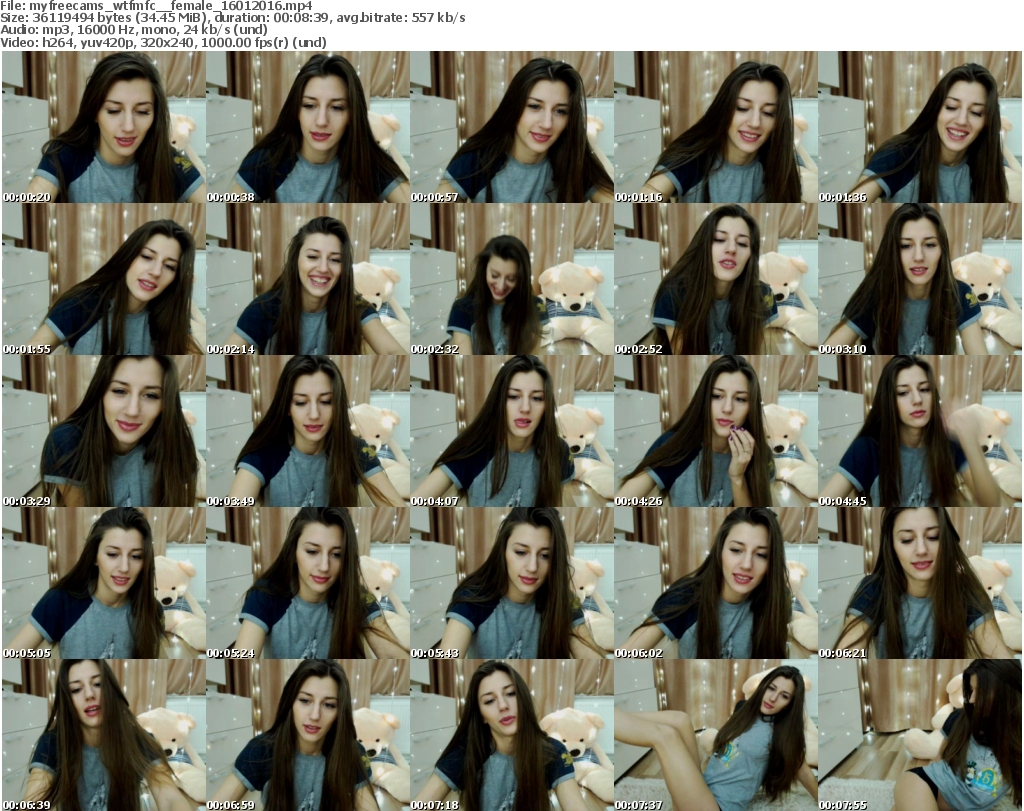The height and width of the screenshot is (811, 1024).
Task: Select the thumbnail stamped 00:01:16
Action: click(716, 127)
